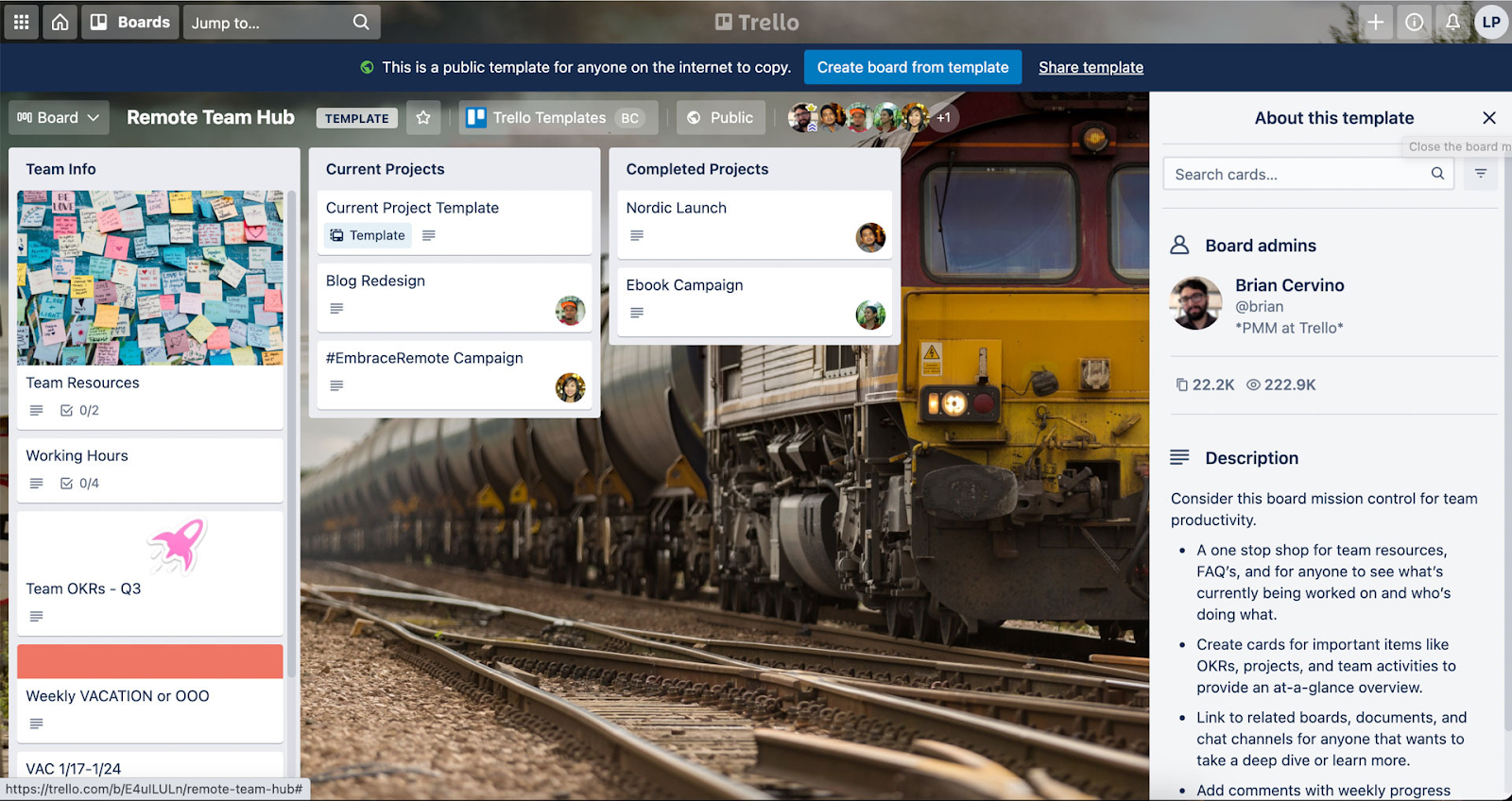Open the Weekly VACATION or OOO card
Image resolution: width=1512 pixels, height=801 pixels.
click(x=150, y=696)
